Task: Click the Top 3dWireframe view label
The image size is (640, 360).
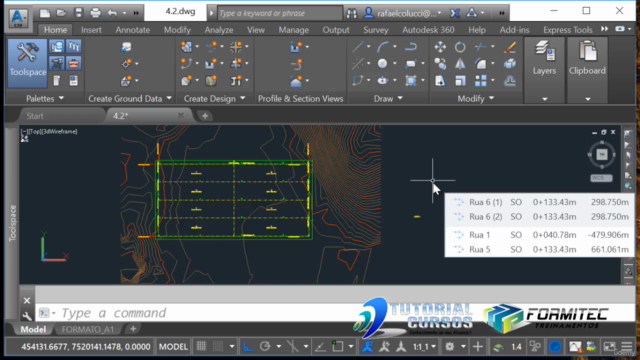Action: [49, 131]
